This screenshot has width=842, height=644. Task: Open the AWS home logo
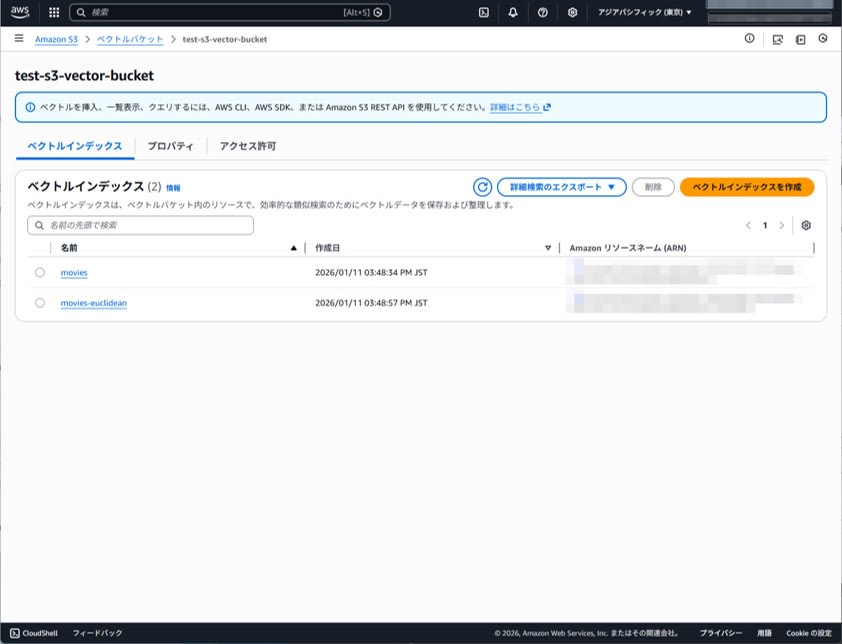pos(20,12)
